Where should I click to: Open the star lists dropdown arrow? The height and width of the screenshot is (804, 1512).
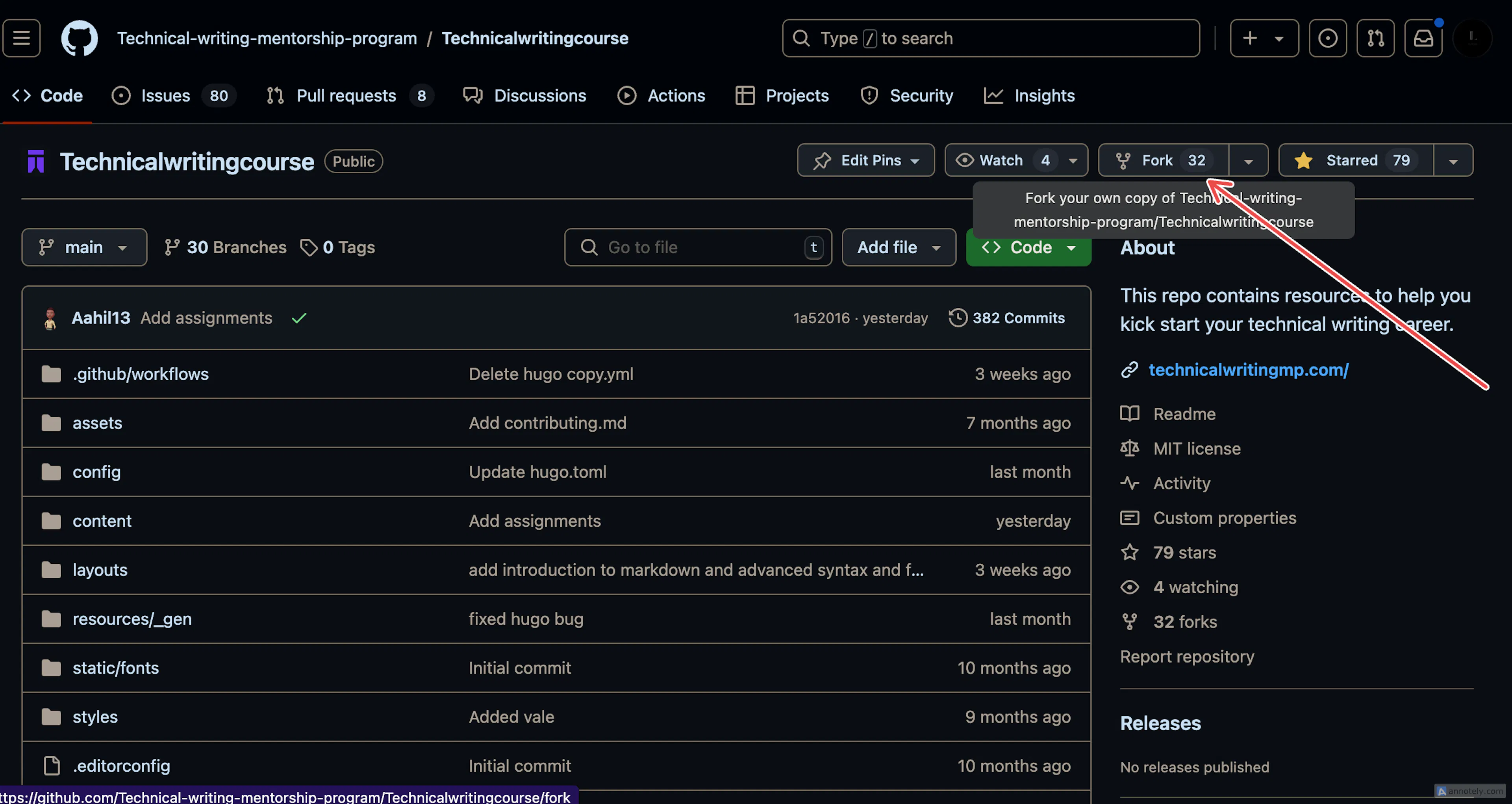tap(1453, 160)
